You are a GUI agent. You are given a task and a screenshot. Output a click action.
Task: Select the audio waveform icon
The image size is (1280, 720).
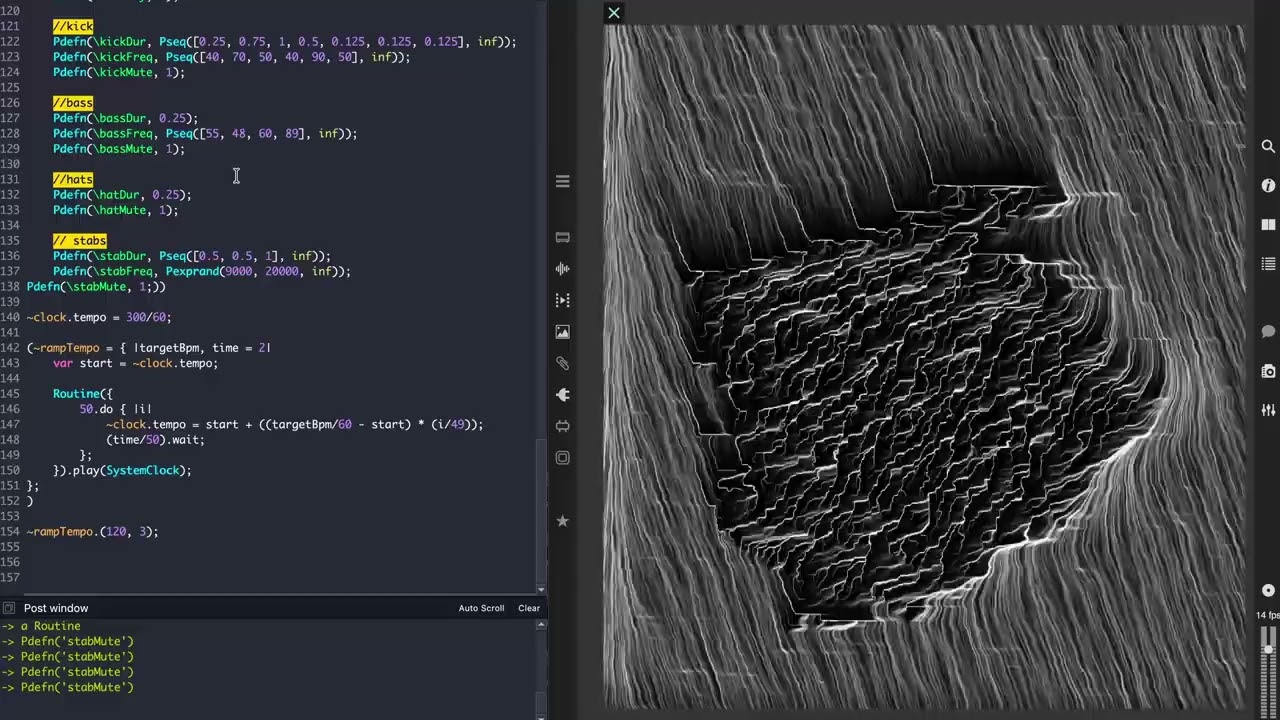(562, 268)
